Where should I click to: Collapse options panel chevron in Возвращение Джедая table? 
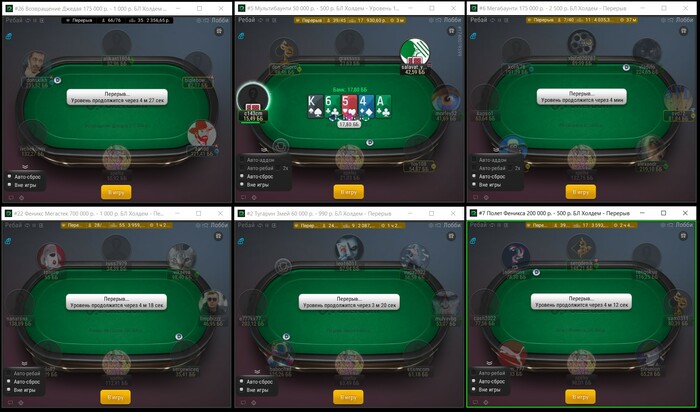pos(25,166)
